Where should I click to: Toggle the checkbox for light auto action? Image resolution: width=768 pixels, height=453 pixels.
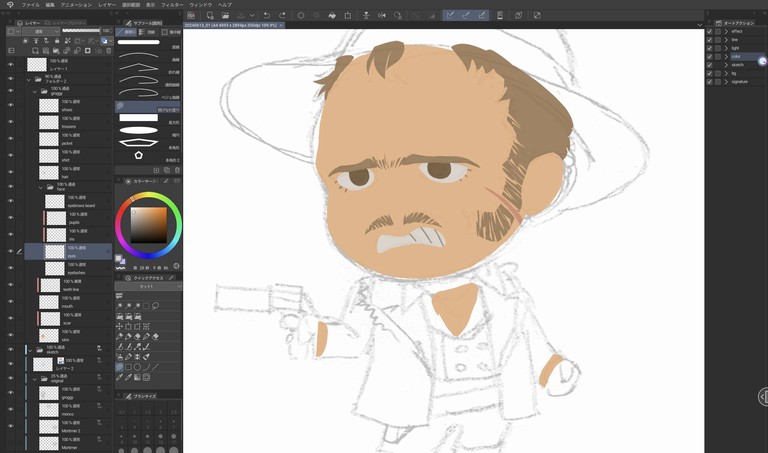pyautogui.click(x=709, y=48)
